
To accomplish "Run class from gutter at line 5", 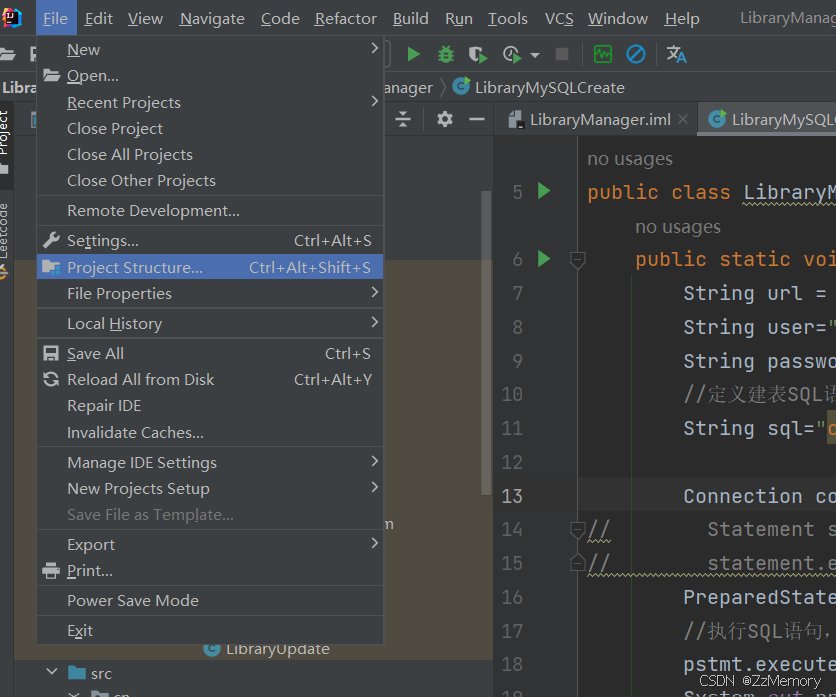I will [544, 191].
